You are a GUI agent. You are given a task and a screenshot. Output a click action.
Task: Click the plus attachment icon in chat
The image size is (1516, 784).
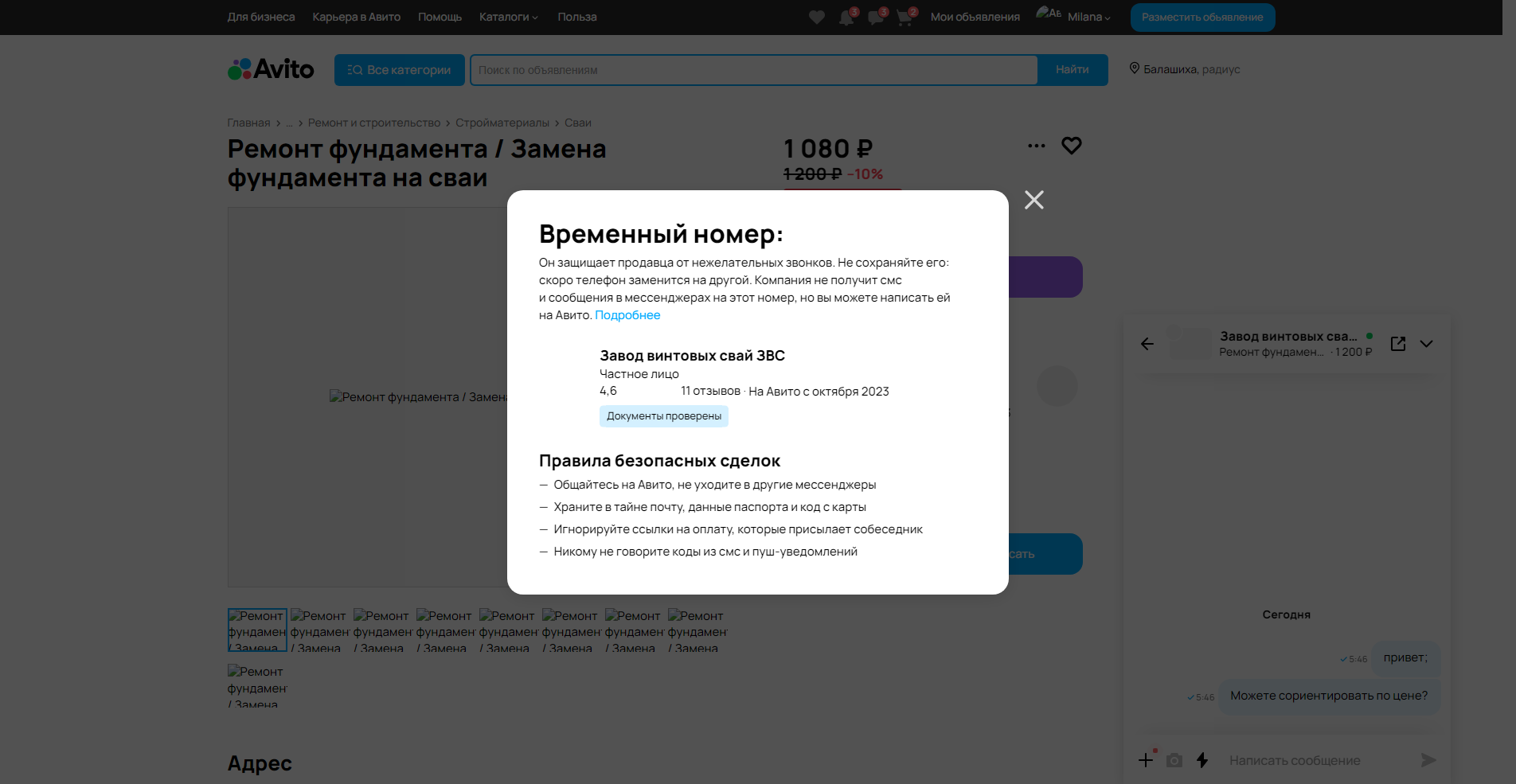pos(1146,760)
